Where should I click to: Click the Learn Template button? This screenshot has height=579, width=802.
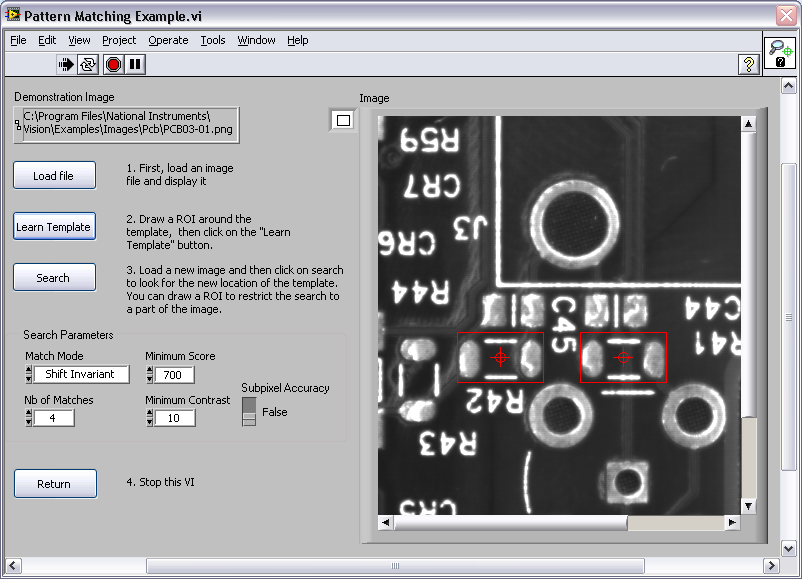pos(54,226)
